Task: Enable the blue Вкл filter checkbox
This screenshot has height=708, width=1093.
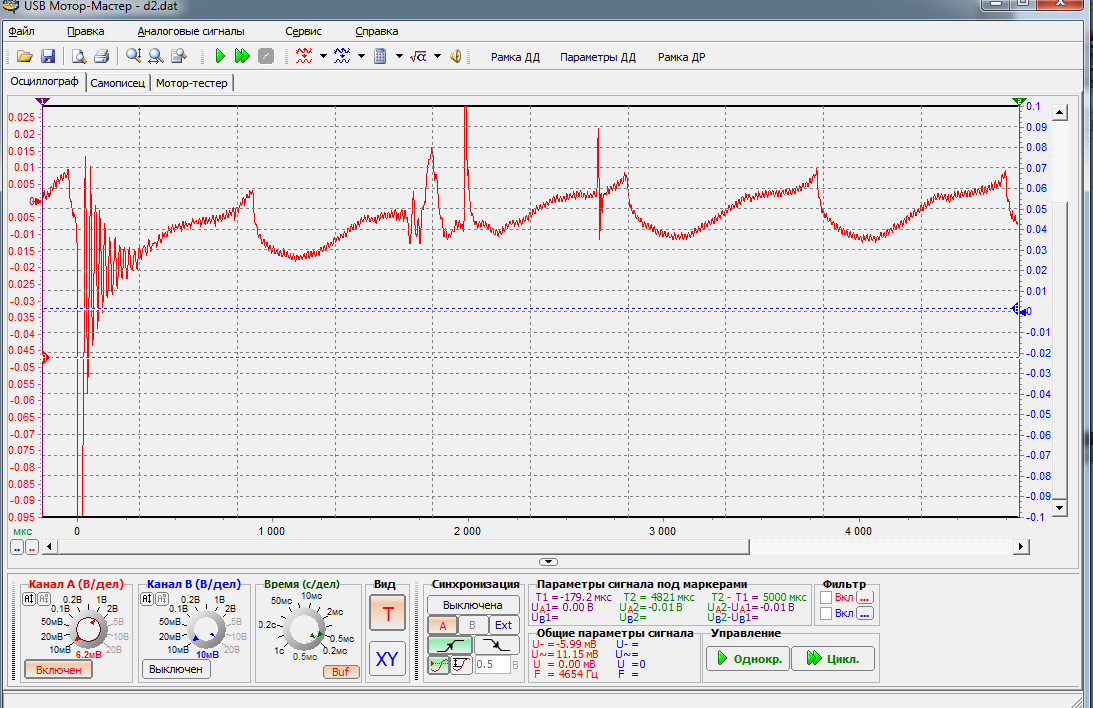Action: 826,614
